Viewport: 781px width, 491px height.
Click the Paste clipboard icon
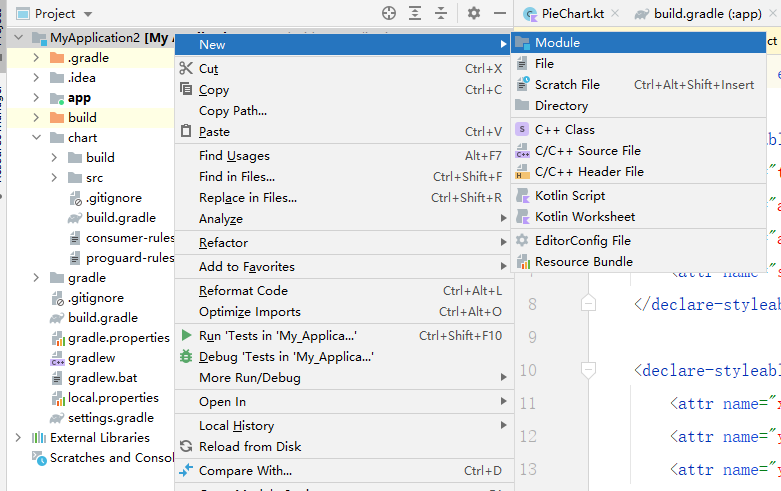pos(186,131)
